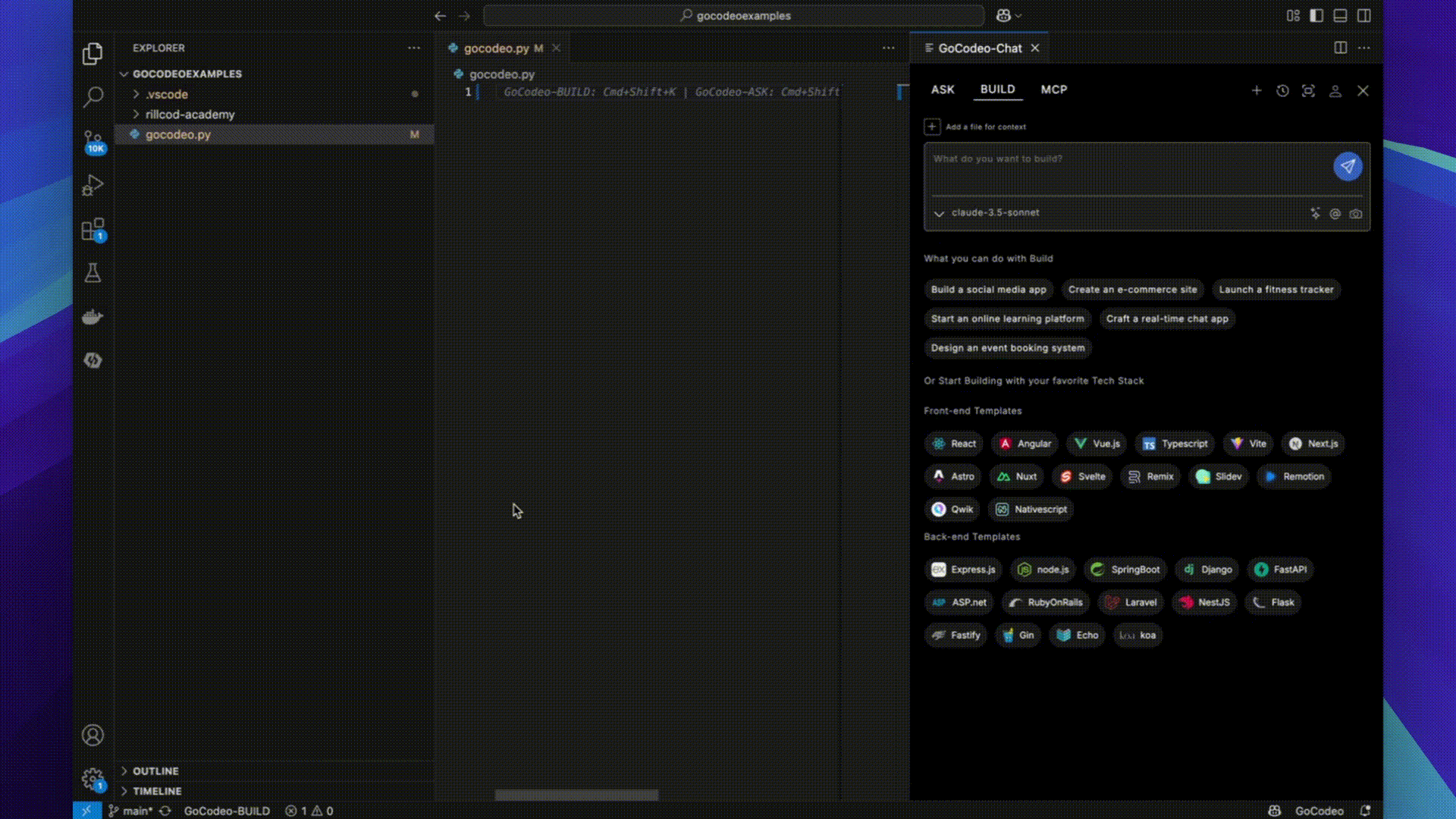
Task: Click the notifications bell in status bar
Action: coord(1365,811)
